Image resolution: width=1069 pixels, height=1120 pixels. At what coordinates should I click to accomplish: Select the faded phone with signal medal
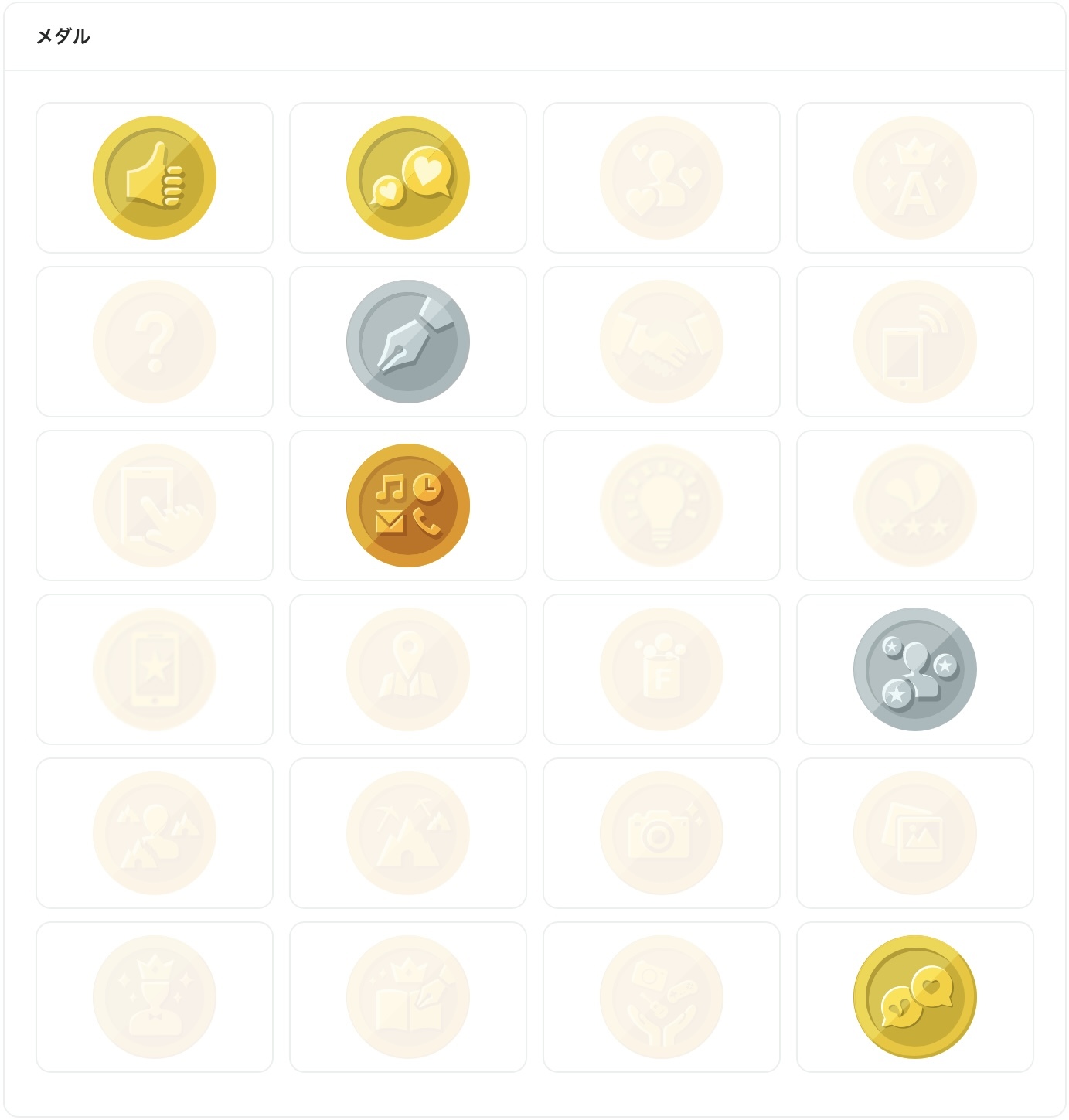point(915,342)
